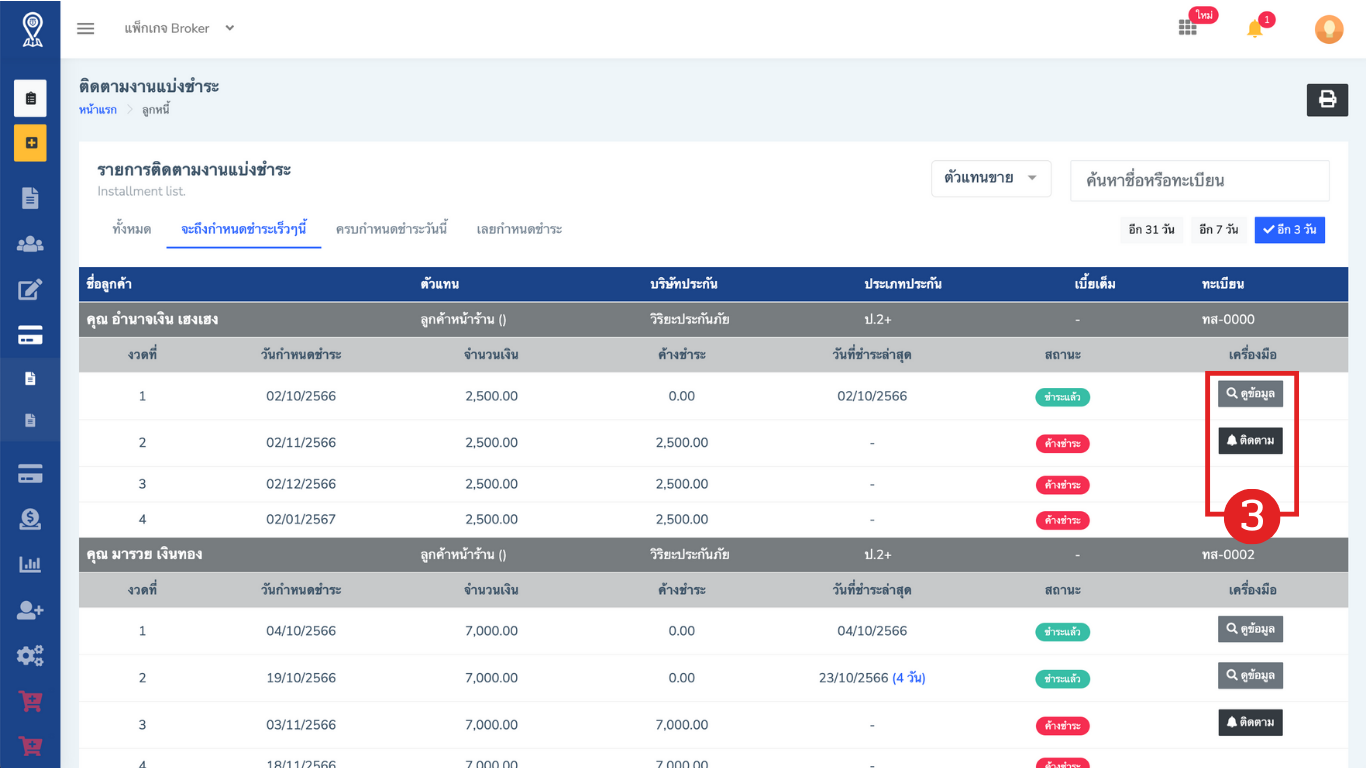Click the red cart icon below gears
The image size is (1366, 768).
[30, 702]
